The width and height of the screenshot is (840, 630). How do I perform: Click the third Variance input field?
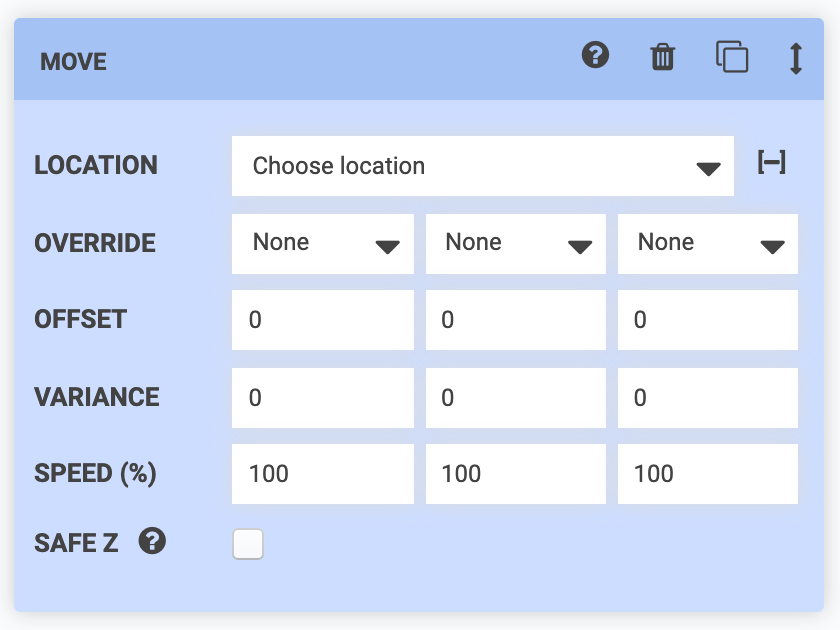[708, 398]
